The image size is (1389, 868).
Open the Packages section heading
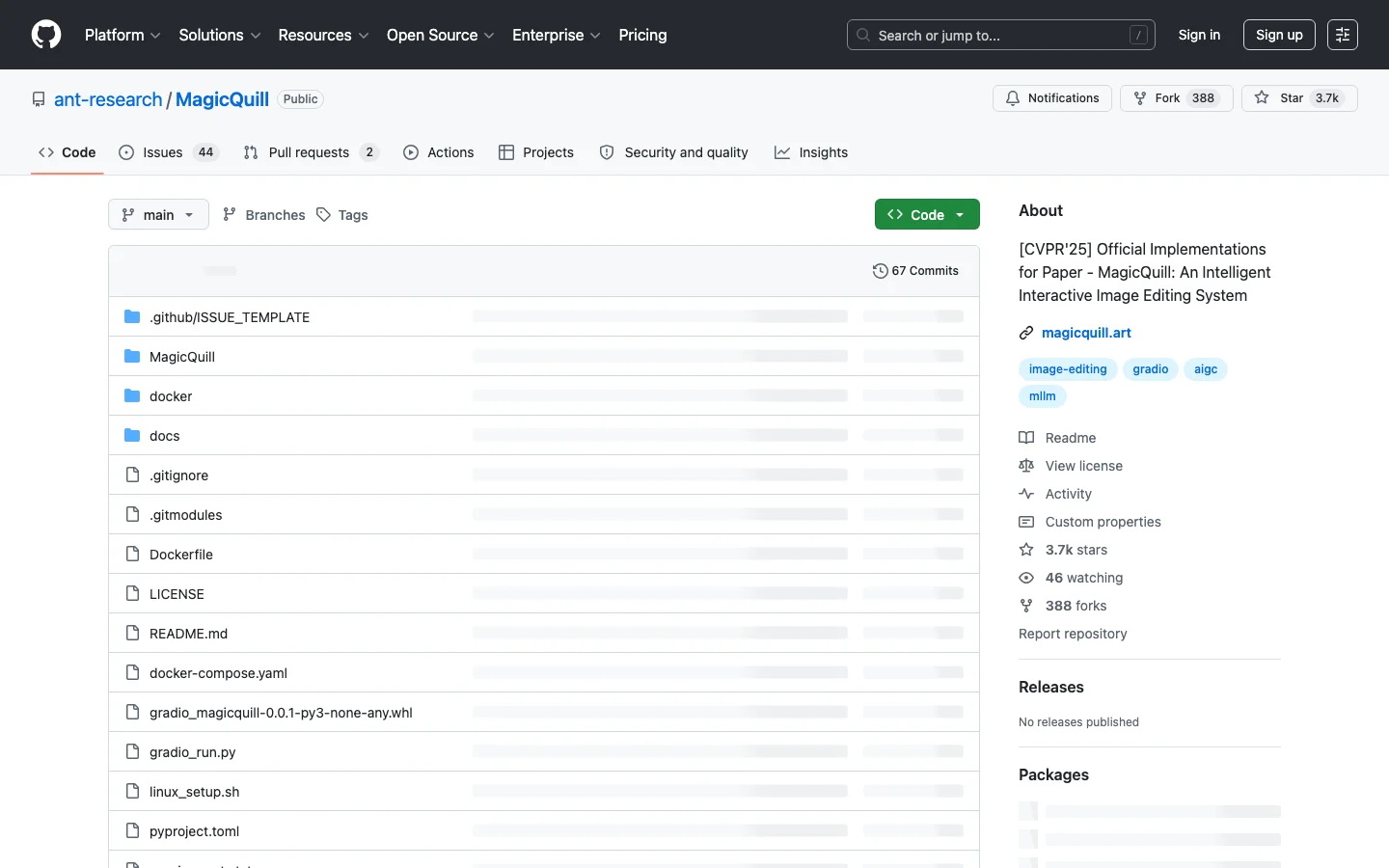coord(1053,774)
